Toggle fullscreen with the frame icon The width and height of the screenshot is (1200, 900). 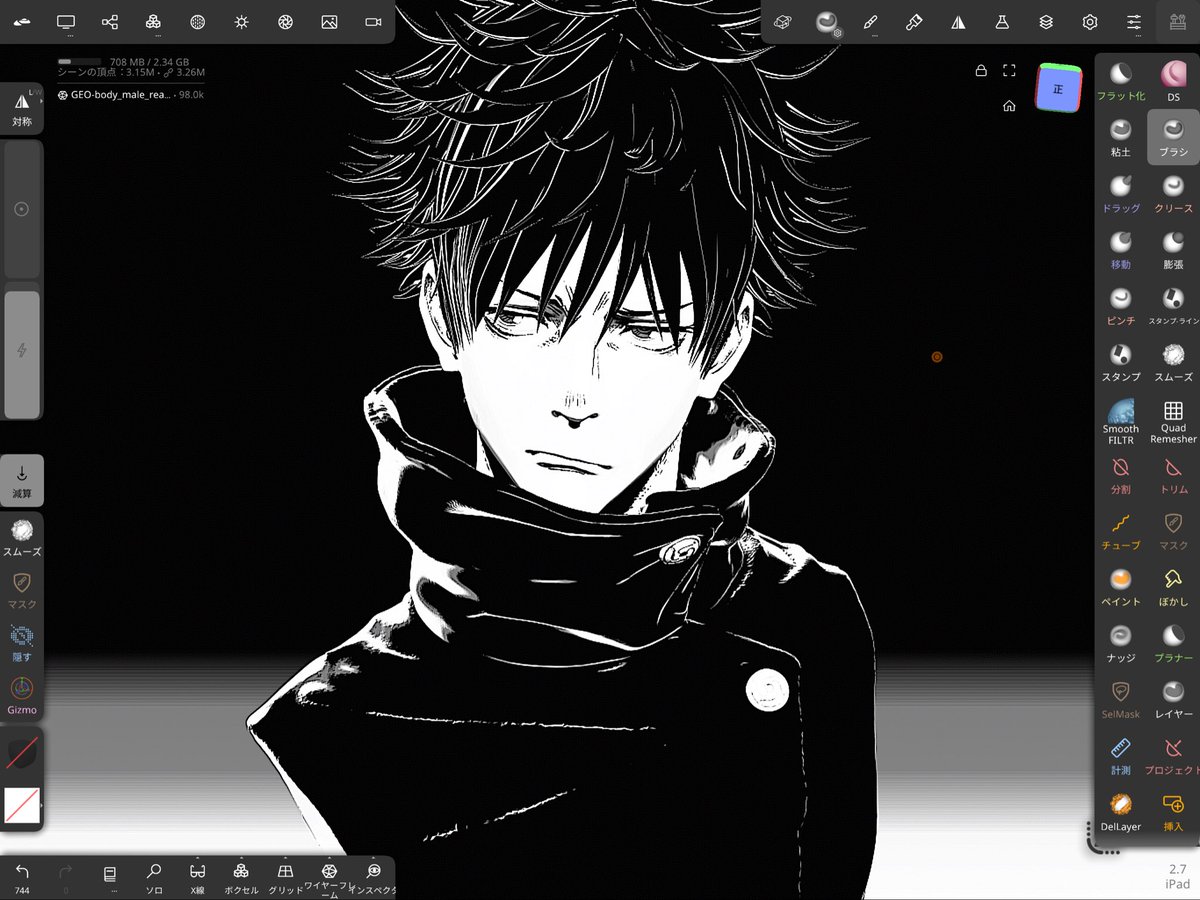pyautogui.click(x=1010, y=71)
